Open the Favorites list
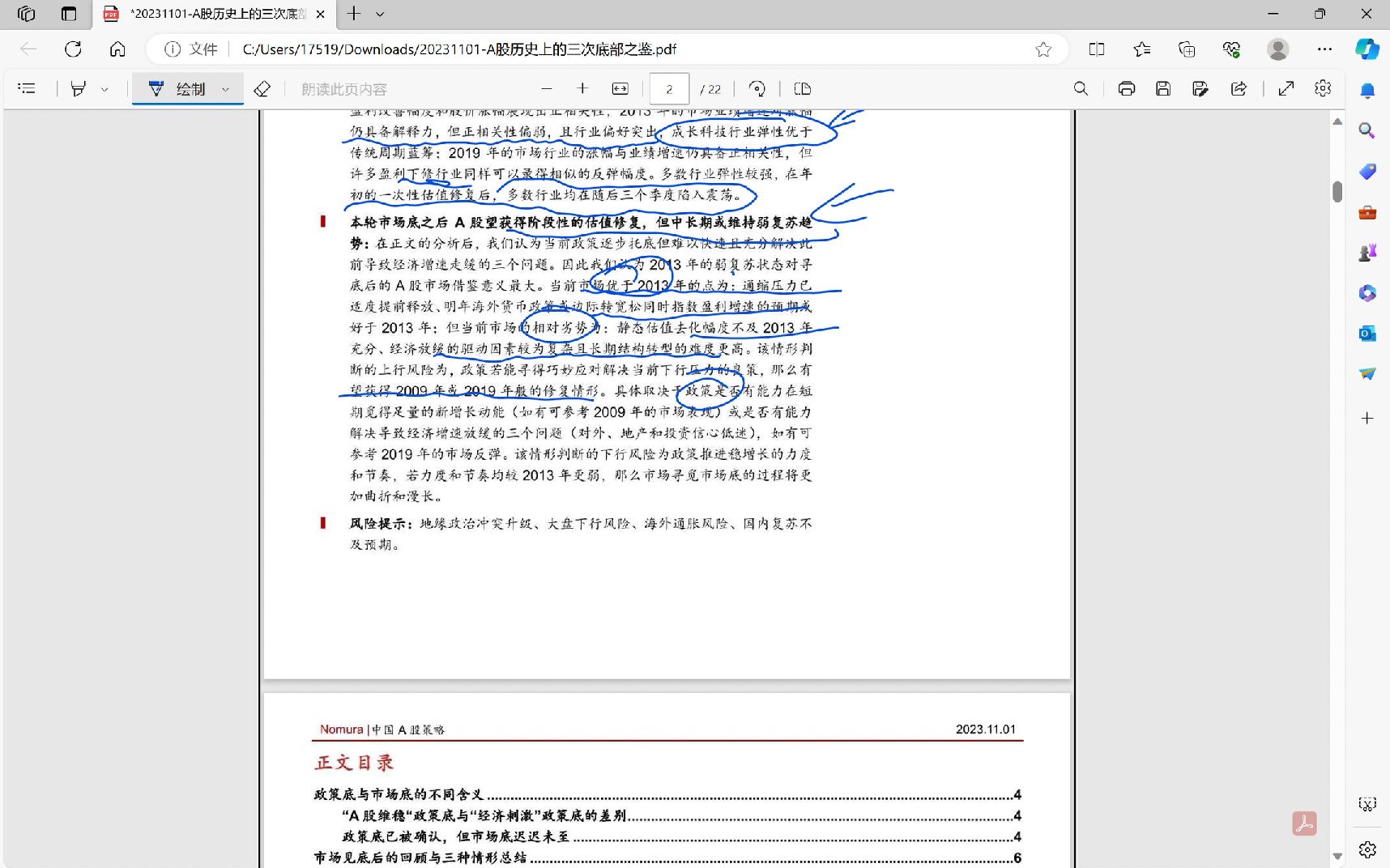The width and height of the screenshot is (1390, 868). coord(1142,49)
